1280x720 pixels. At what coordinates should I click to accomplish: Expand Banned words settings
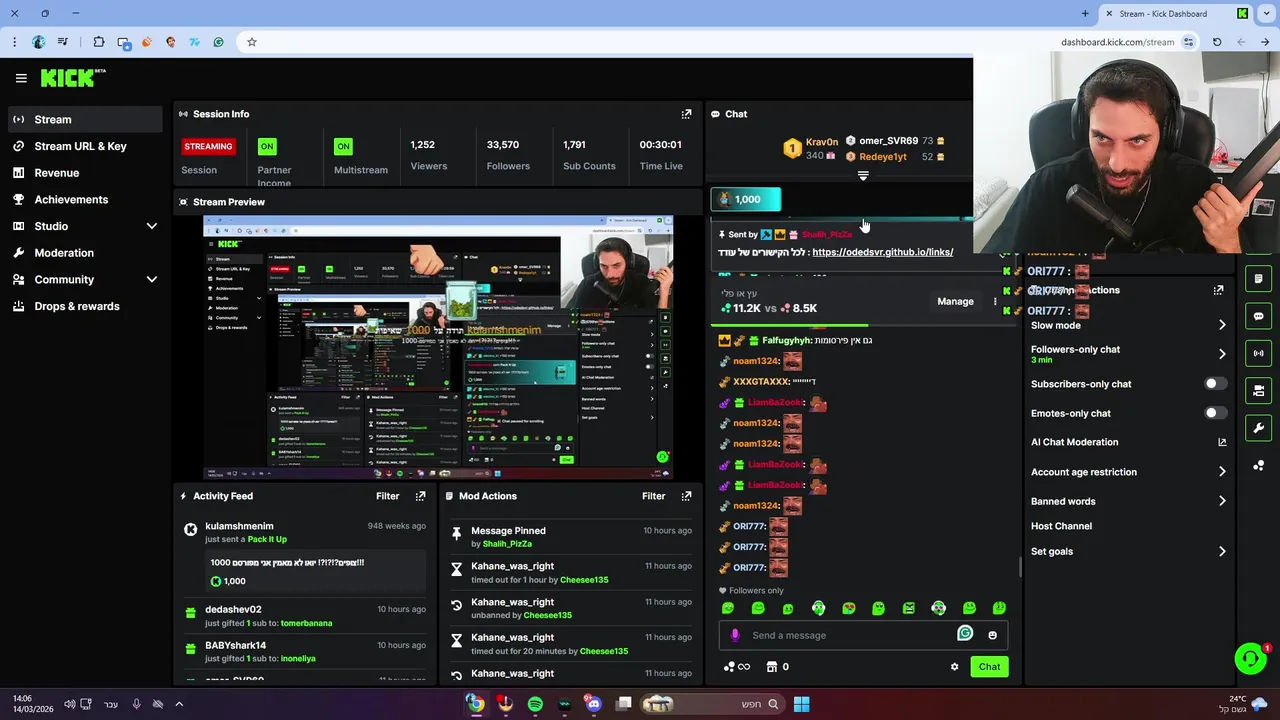[1222, 501]
